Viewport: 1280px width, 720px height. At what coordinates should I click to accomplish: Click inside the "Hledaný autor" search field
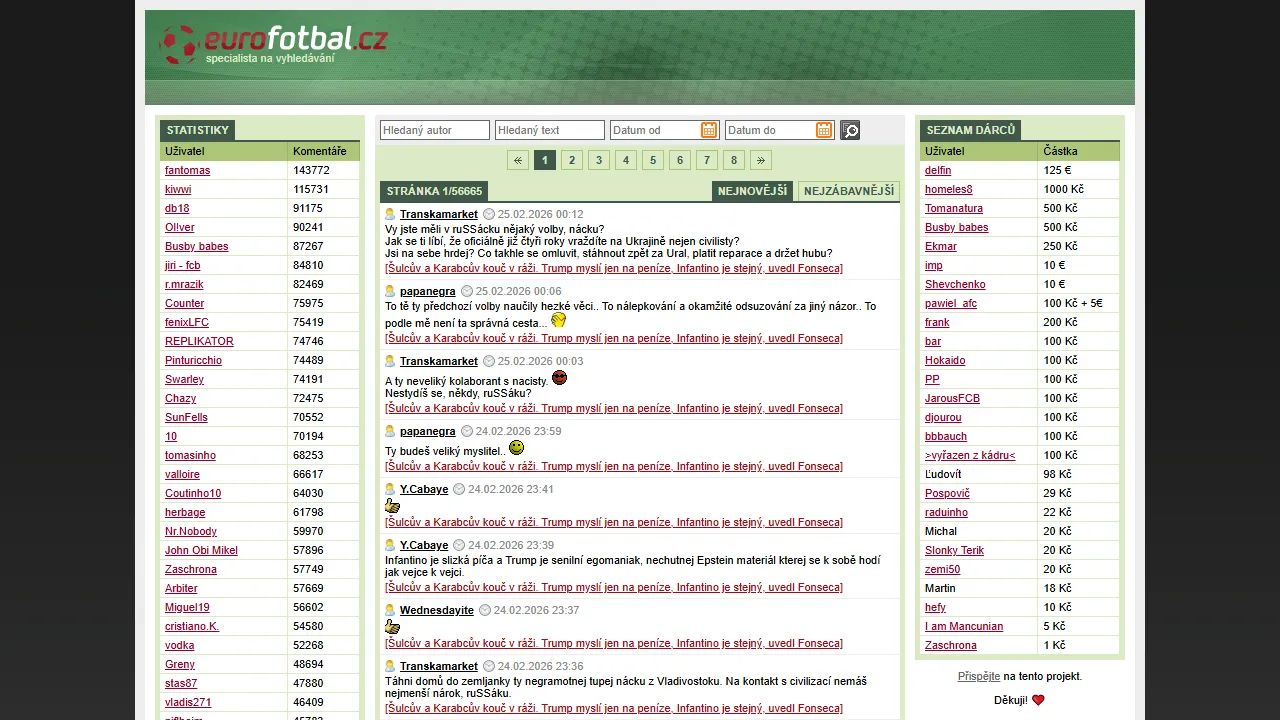click(434, 130)
